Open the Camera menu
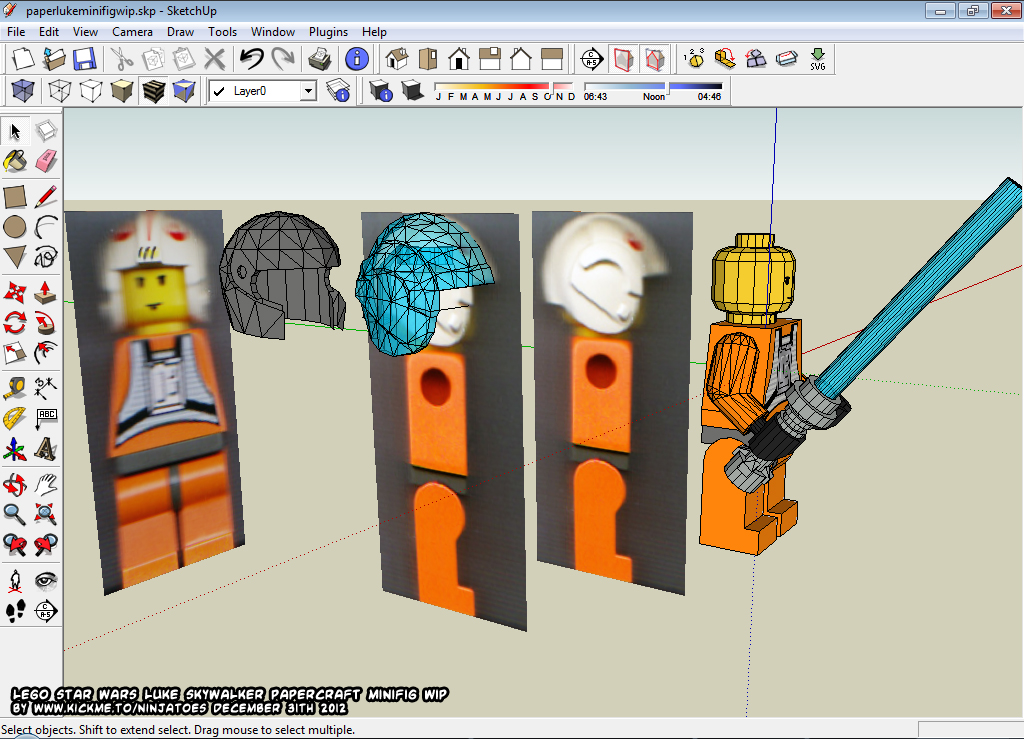 point(132,31)
